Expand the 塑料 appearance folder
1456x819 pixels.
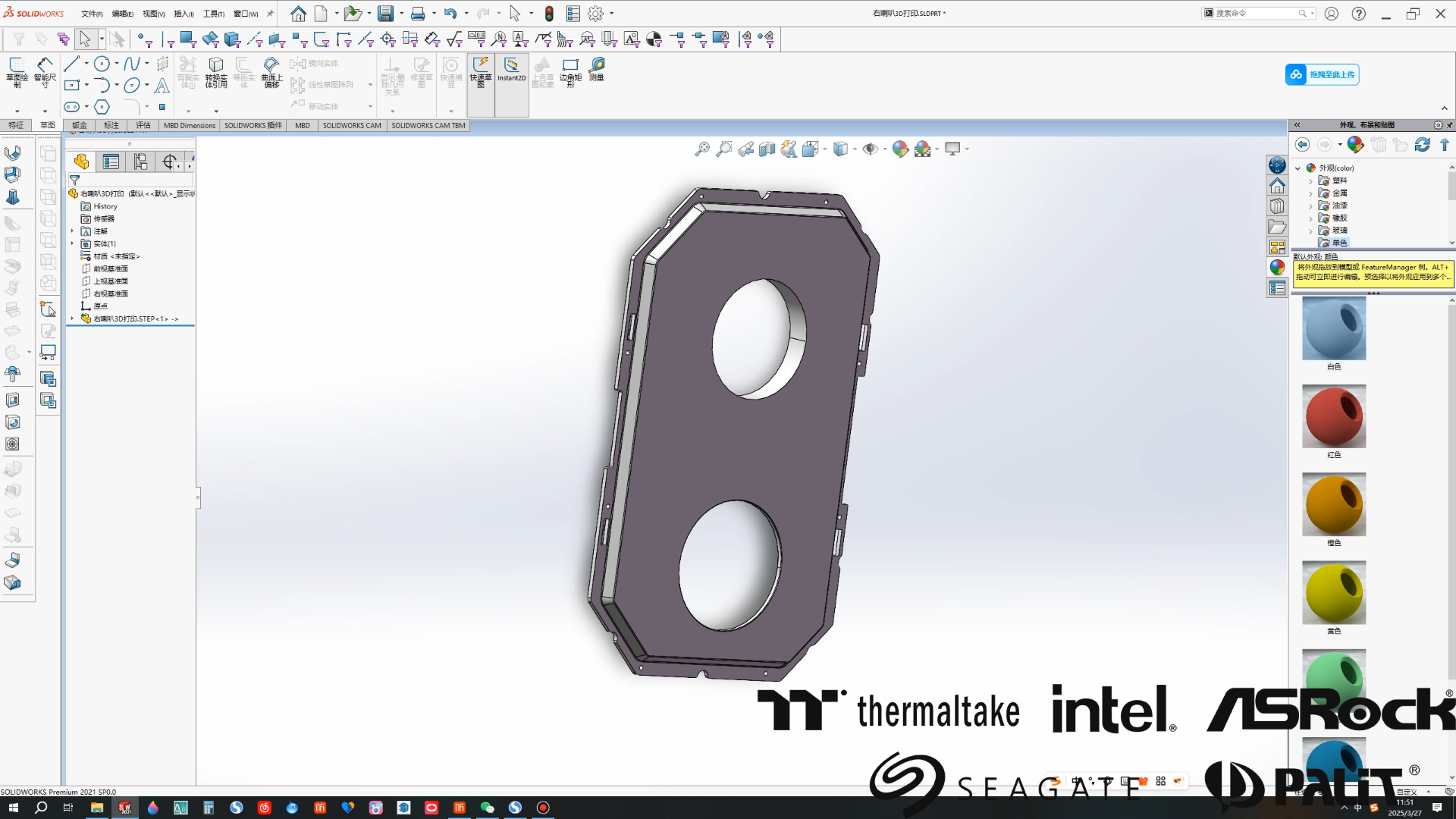click(1310, 181)
